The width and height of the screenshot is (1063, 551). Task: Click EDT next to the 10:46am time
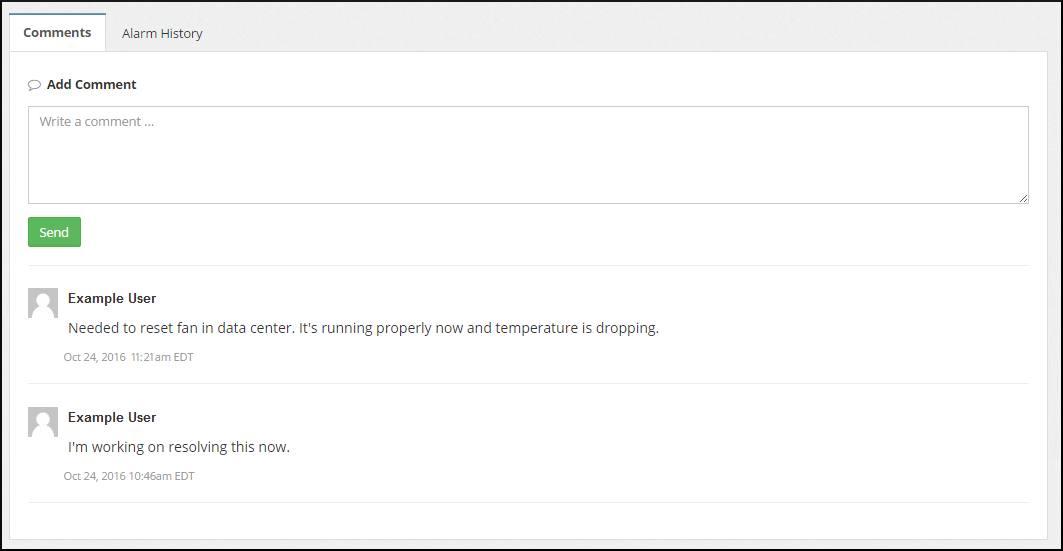(x=185, y=476)
